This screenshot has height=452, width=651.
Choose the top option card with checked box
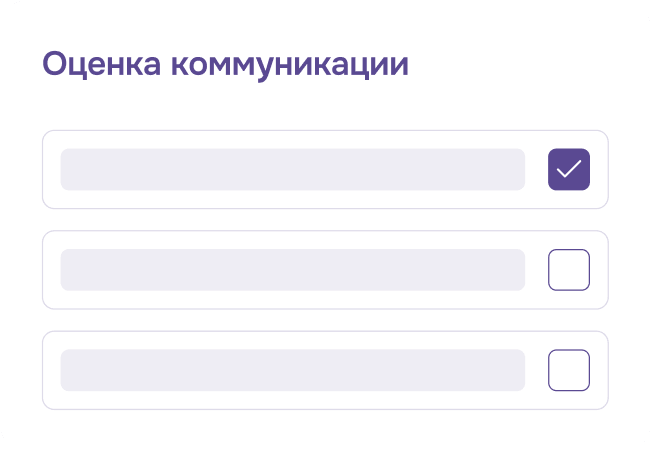click(x=326, y=169)
